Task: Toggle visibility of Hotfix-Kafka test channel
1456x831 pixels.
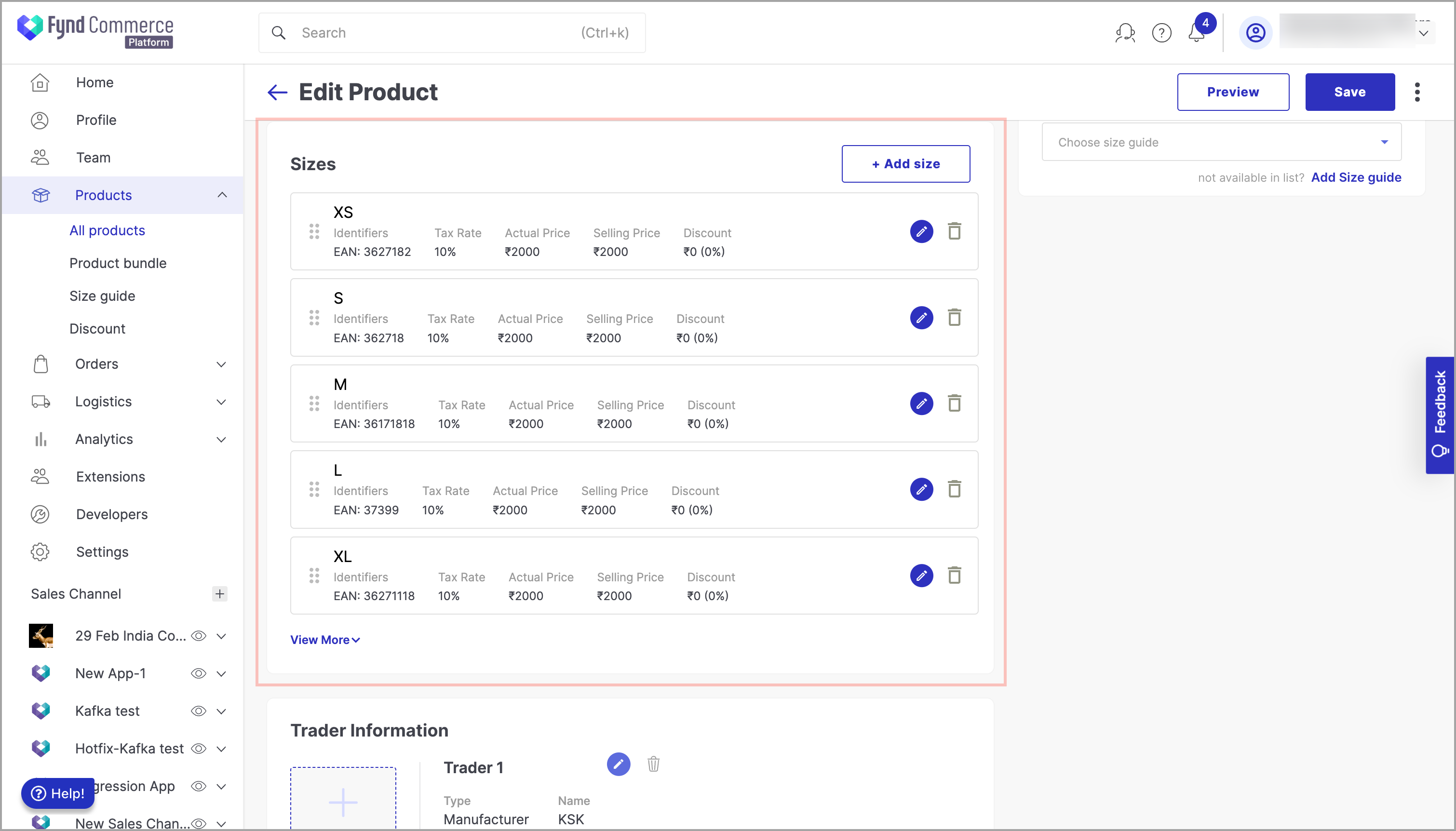Action: coord(199,748)
